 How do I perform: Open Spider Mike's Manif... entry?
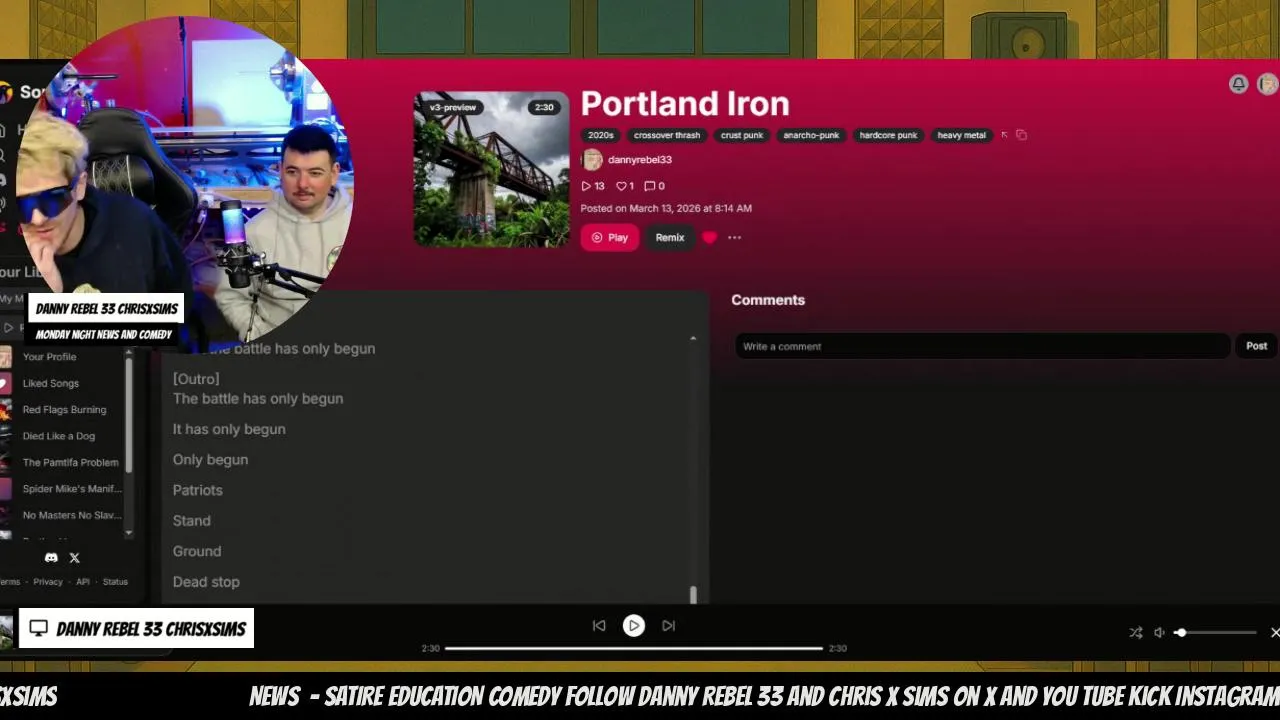click(x=72, y=489)
